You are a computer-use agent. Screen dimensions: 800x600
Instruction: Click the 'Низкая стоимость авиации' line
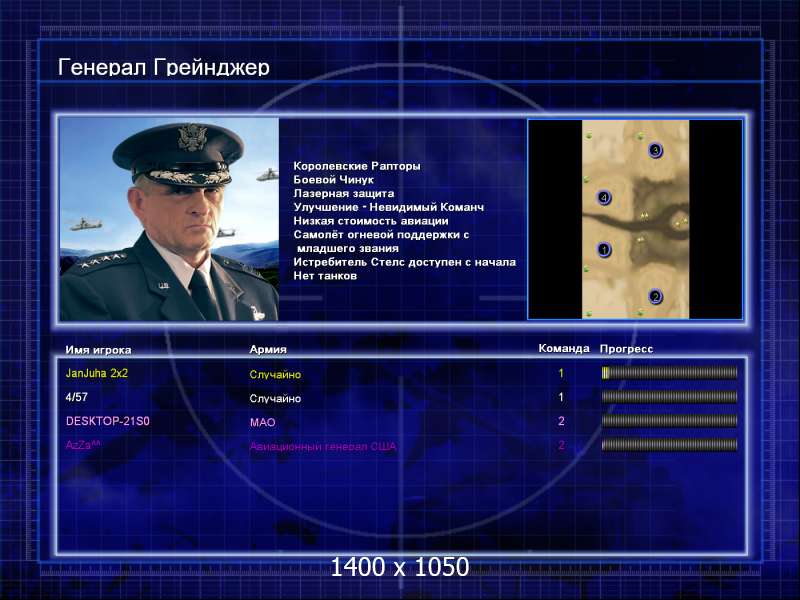click(371, 221)
